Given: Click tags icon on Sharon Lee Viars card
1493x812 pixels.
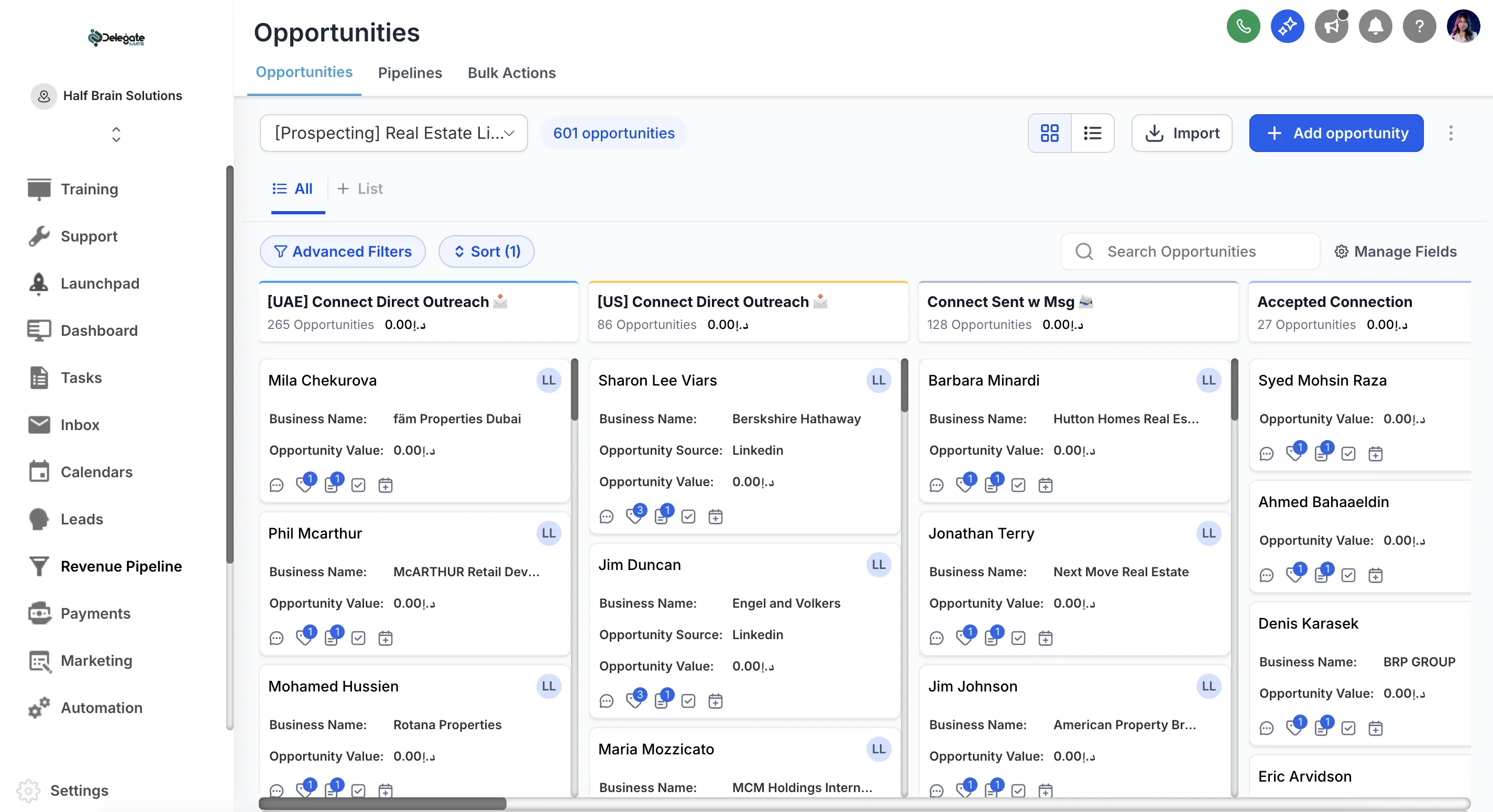Looking at the screenshot, I should click(x=634, y=516).
